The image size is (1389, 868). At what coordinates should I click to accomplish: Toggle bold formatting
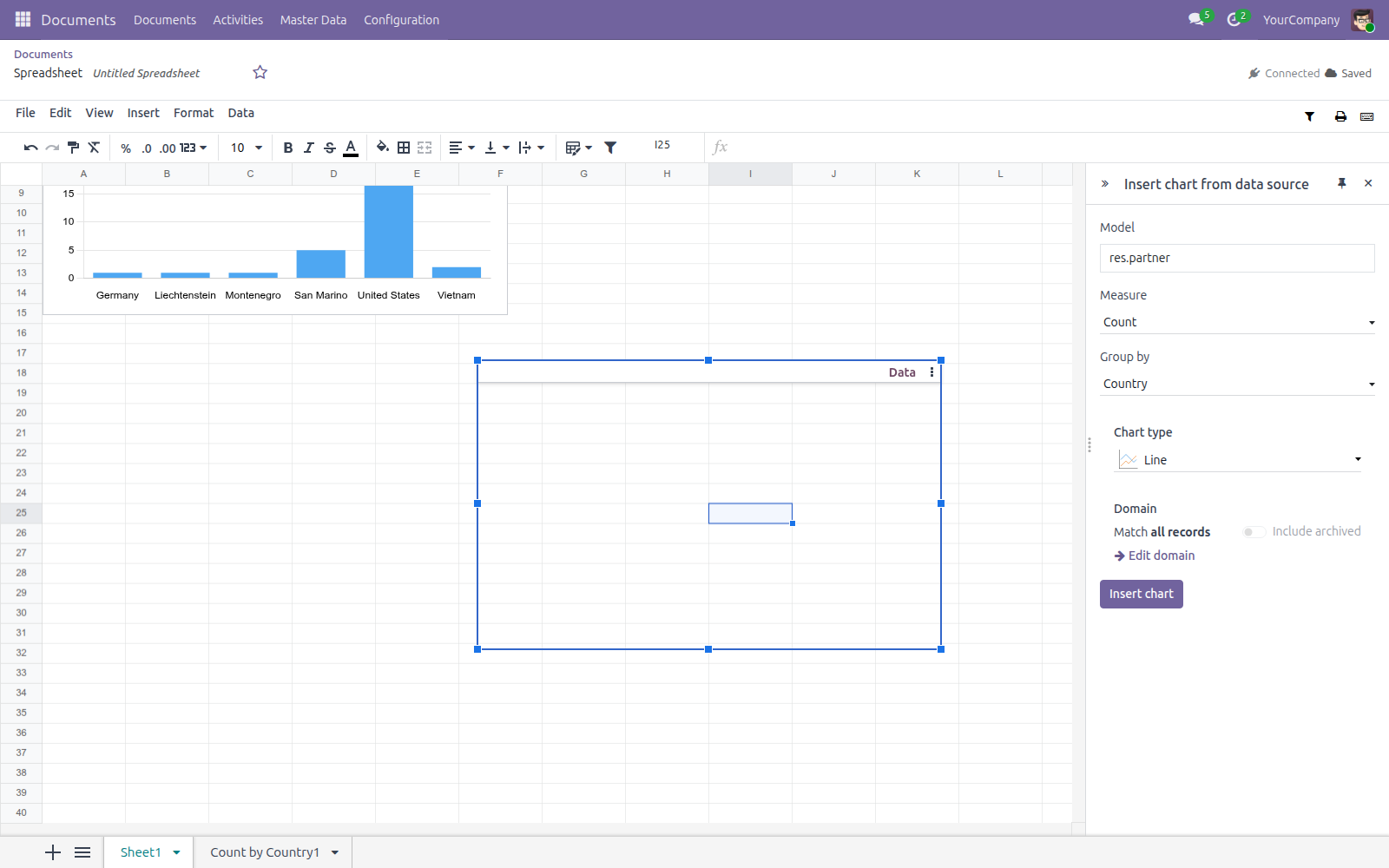288,148
